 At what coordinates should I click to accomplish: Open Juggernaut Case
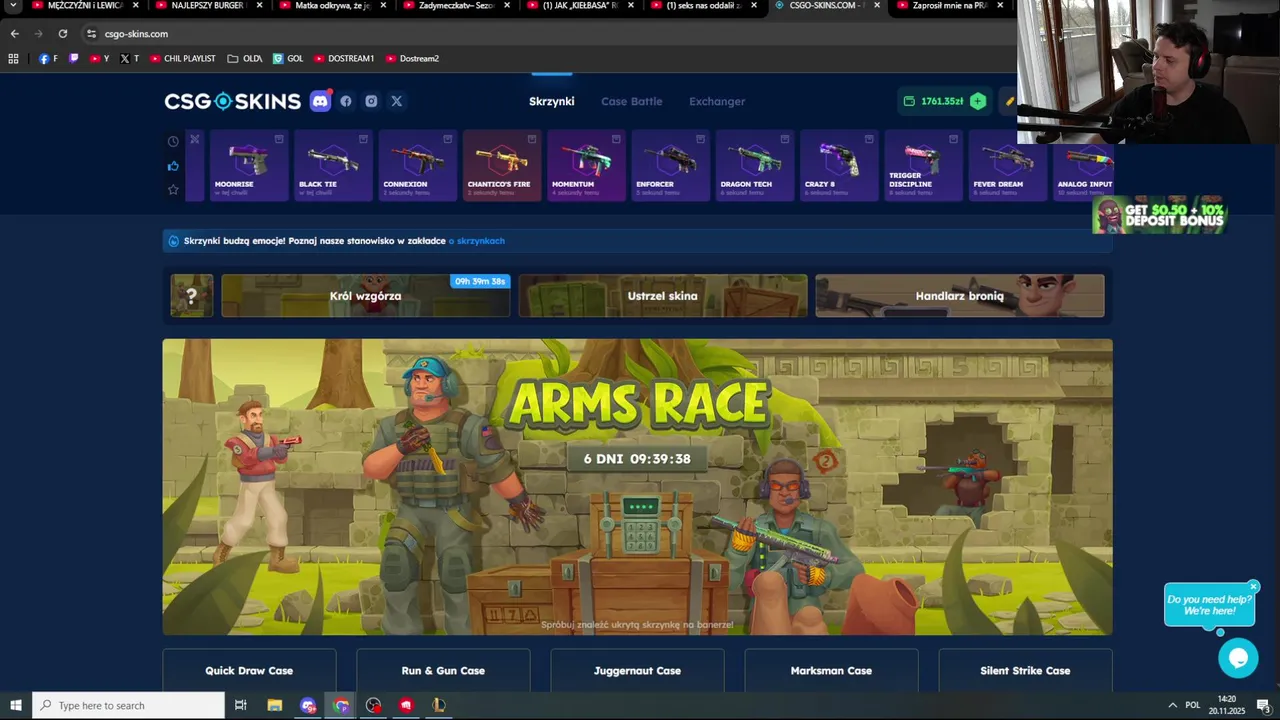pos(637,670)
